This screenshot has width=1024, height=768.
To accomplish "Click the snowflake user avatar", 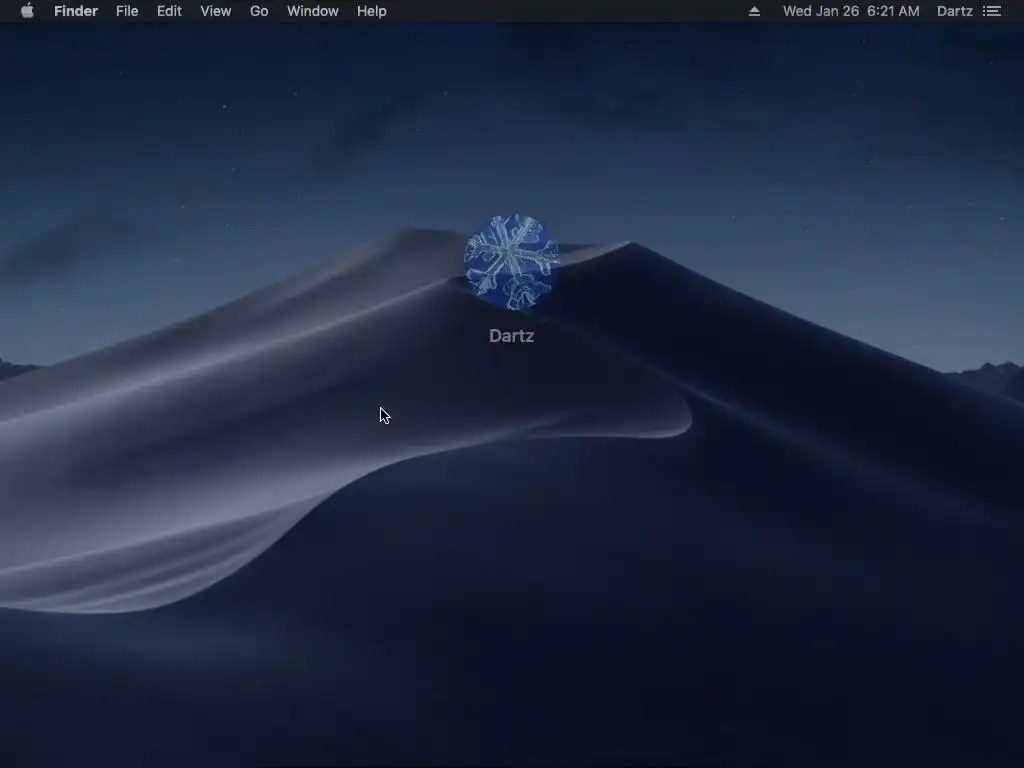I will click(511, 261).
